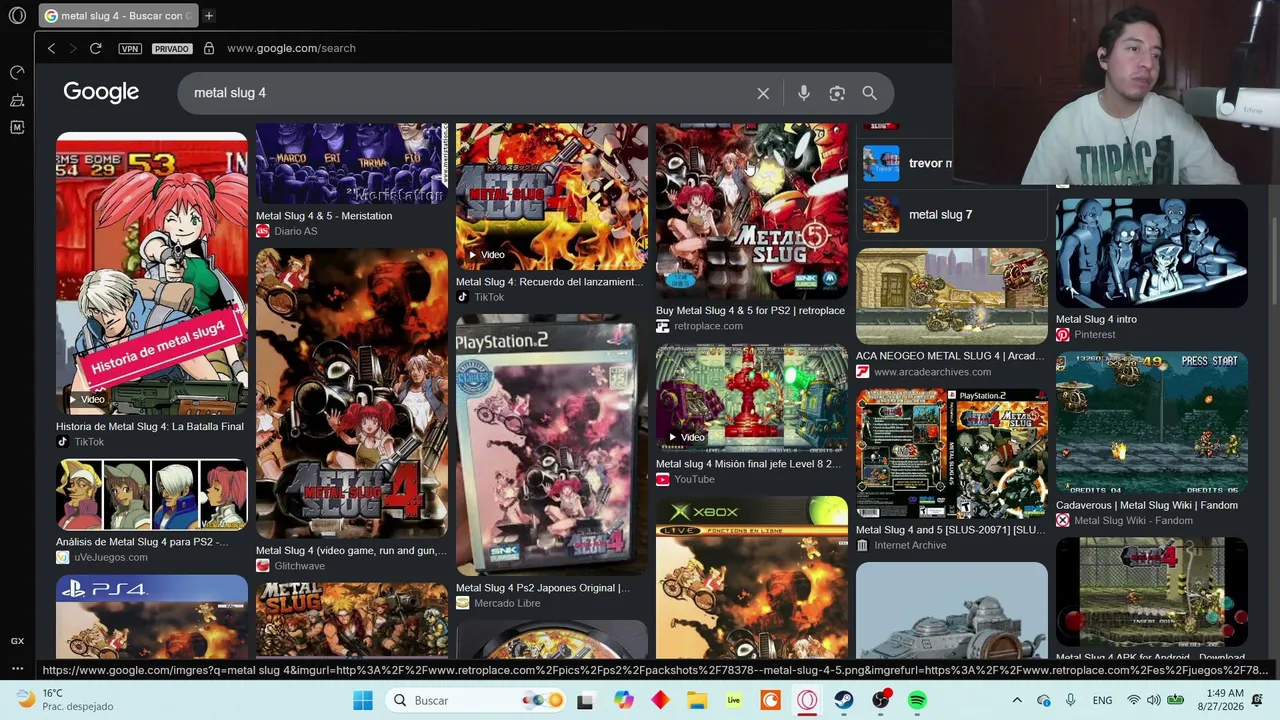
Task: Open the 'Historia de metal slug4' anime girl thumbnail
Action: [152, 273]
